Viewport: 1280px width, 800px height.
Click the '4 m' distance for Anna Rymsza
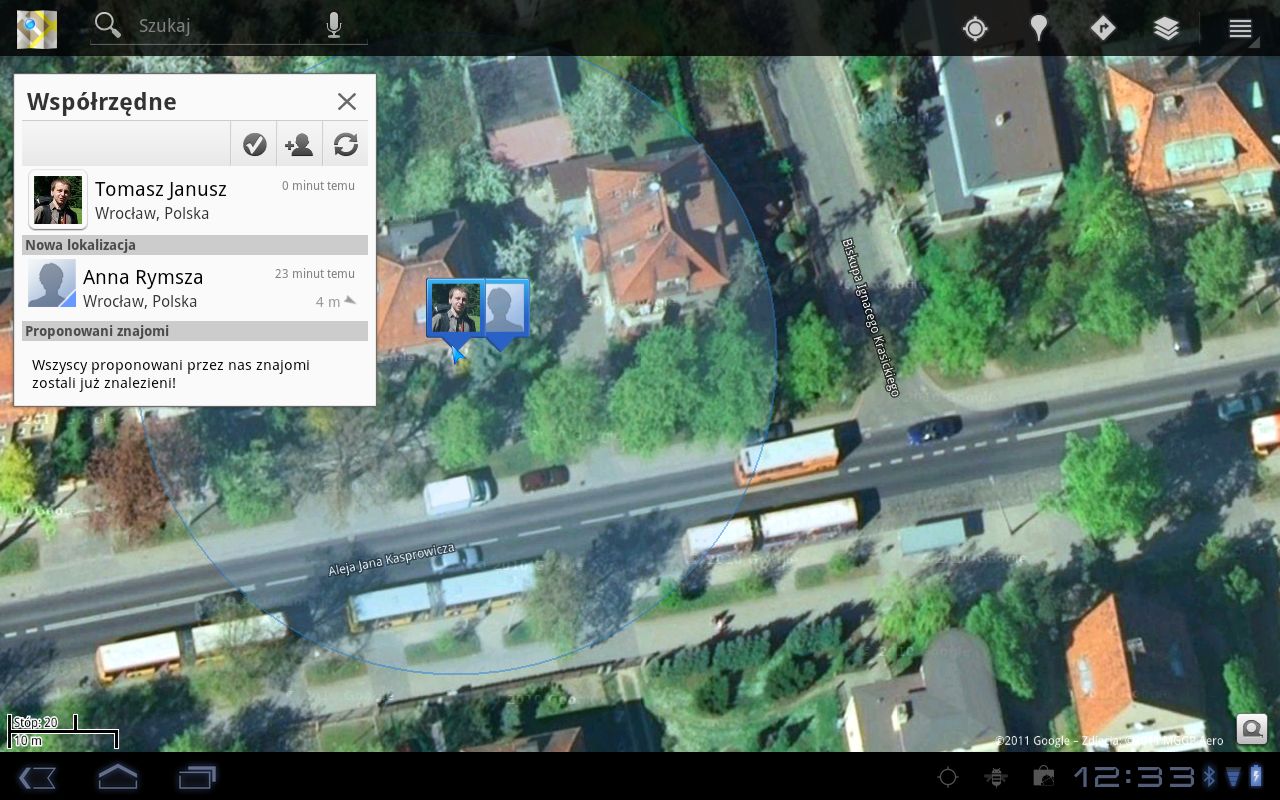click(328, 302)
